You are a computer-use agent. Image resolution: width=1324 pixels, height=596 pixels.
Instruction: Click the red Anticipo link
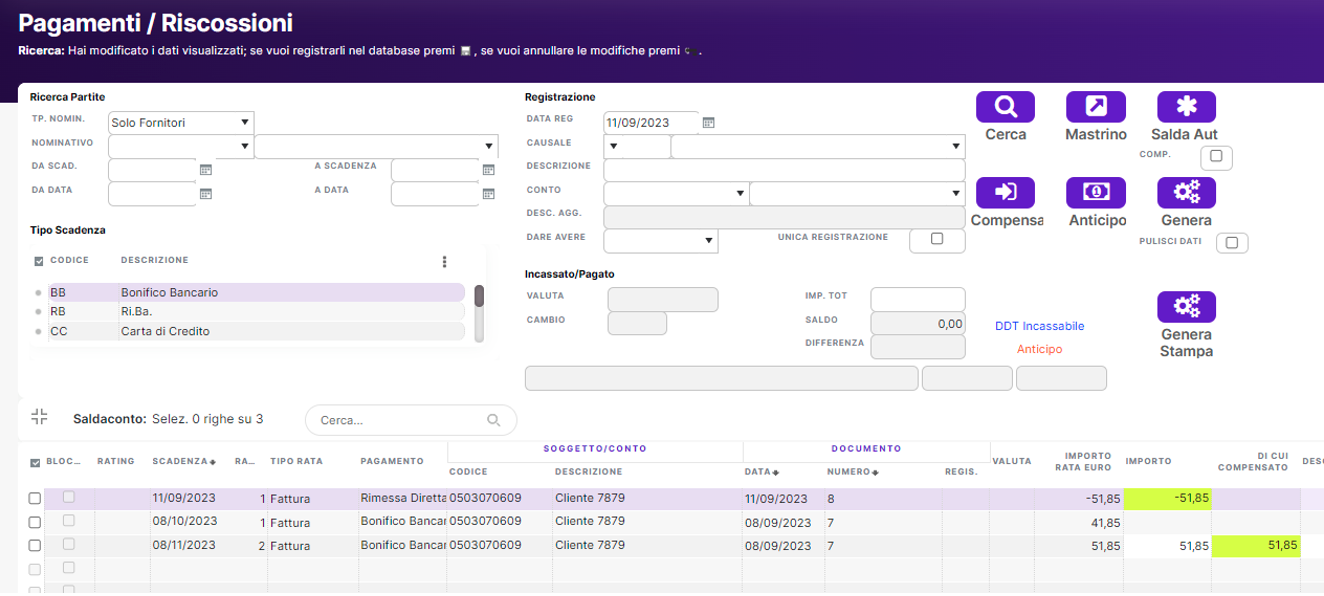tap(1039, 349)
